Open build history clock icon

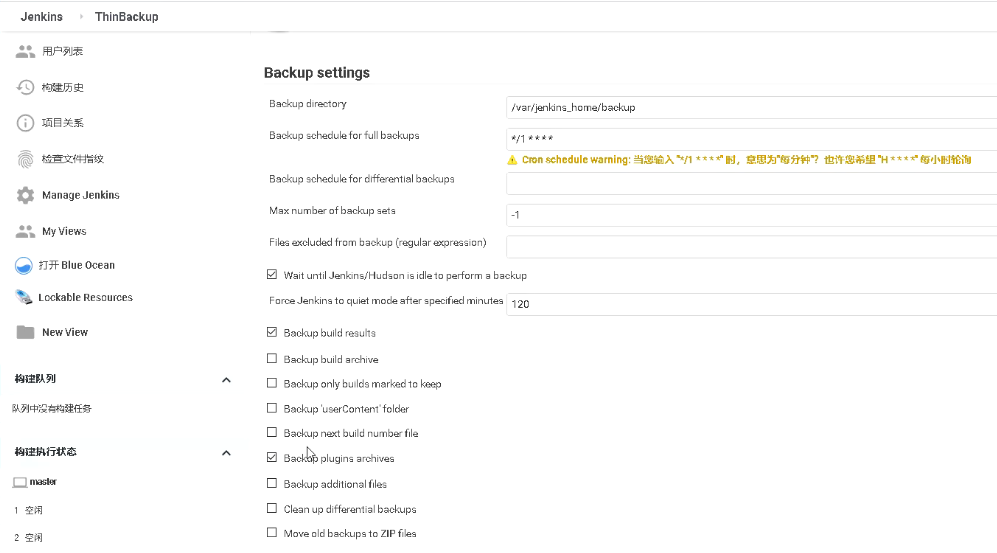click(x=26, y=87)
